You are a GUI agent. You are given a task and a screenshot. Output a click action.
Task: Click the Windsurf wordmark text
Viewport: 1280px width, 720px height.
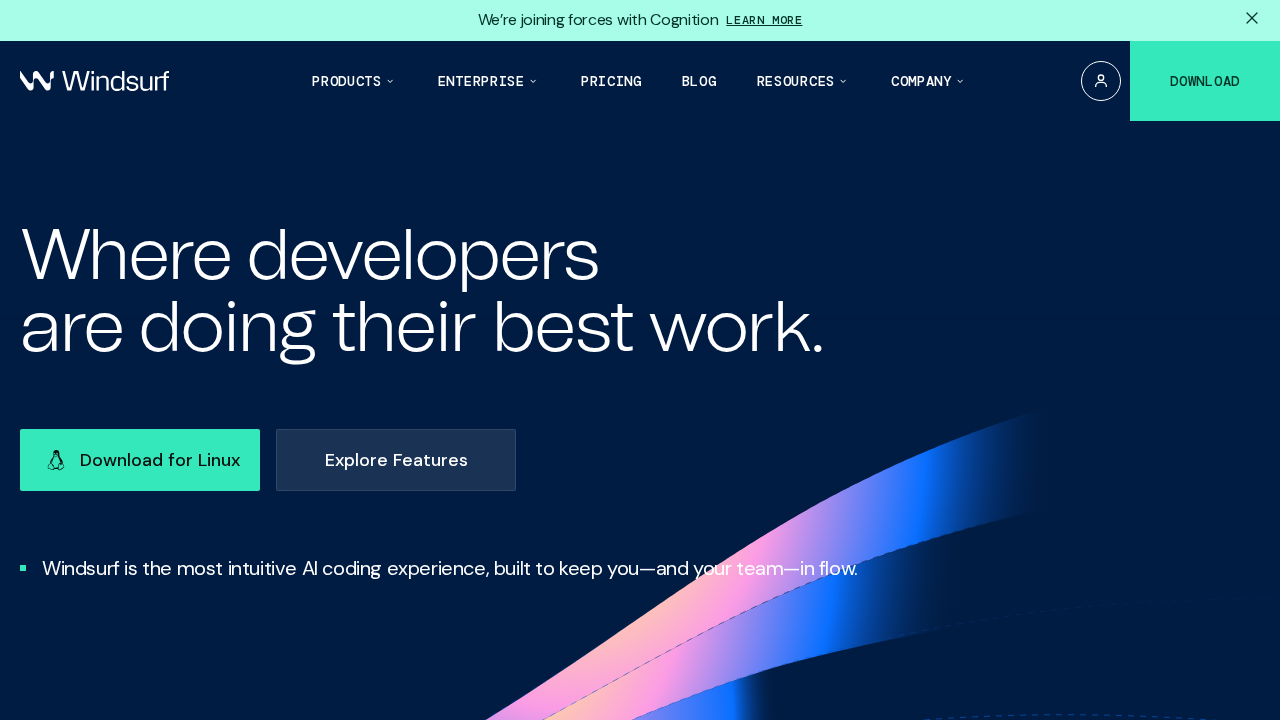115,81
